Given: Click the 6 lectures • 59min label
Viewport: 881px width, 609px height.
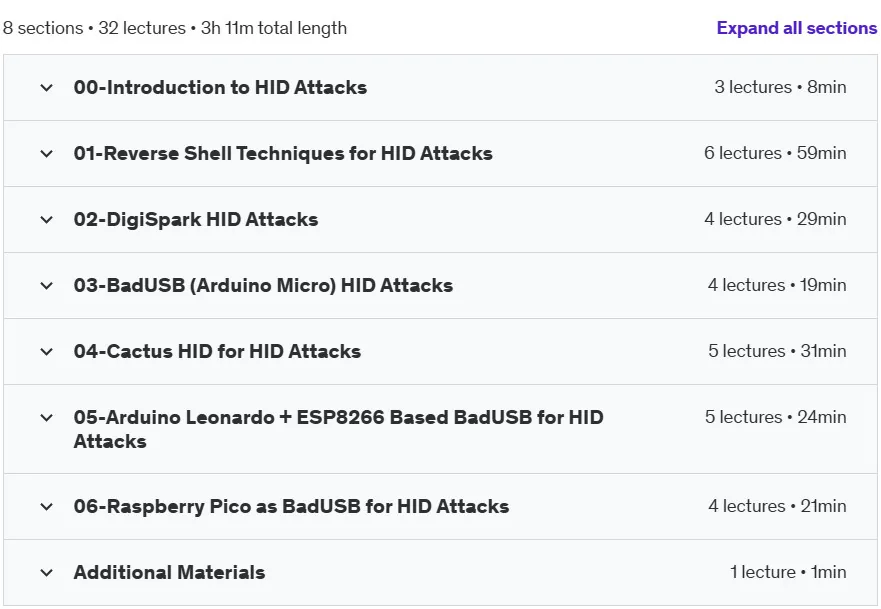Looking at the screenshot, I should [775, 153].
